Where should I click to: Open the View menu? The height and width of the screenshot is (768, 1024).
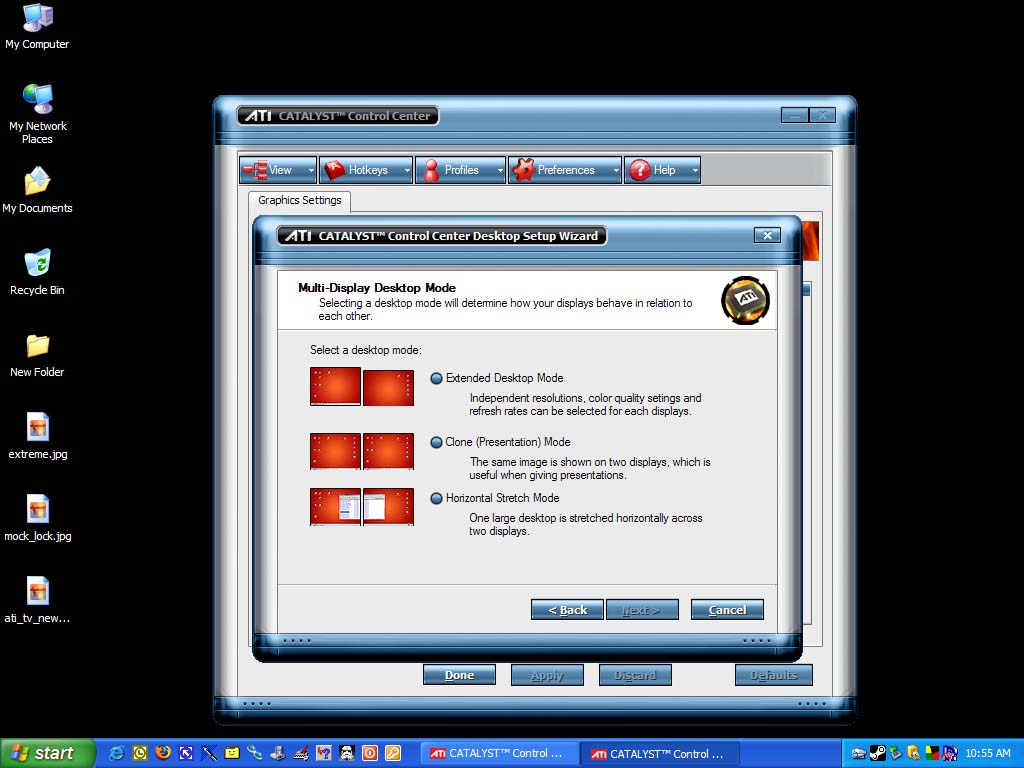tap(278, 170)
